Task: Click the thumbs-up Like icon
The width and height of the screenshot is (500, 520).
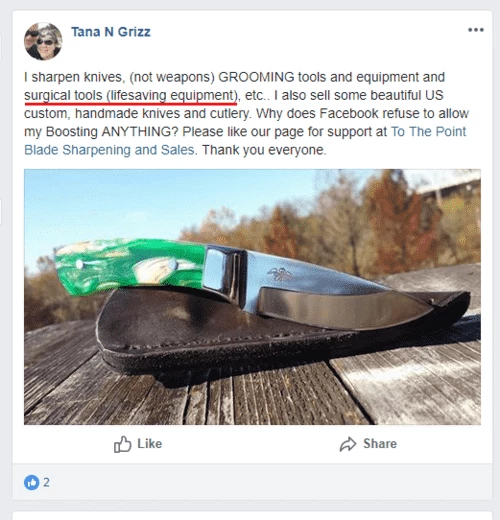Action: pos(123,444)
